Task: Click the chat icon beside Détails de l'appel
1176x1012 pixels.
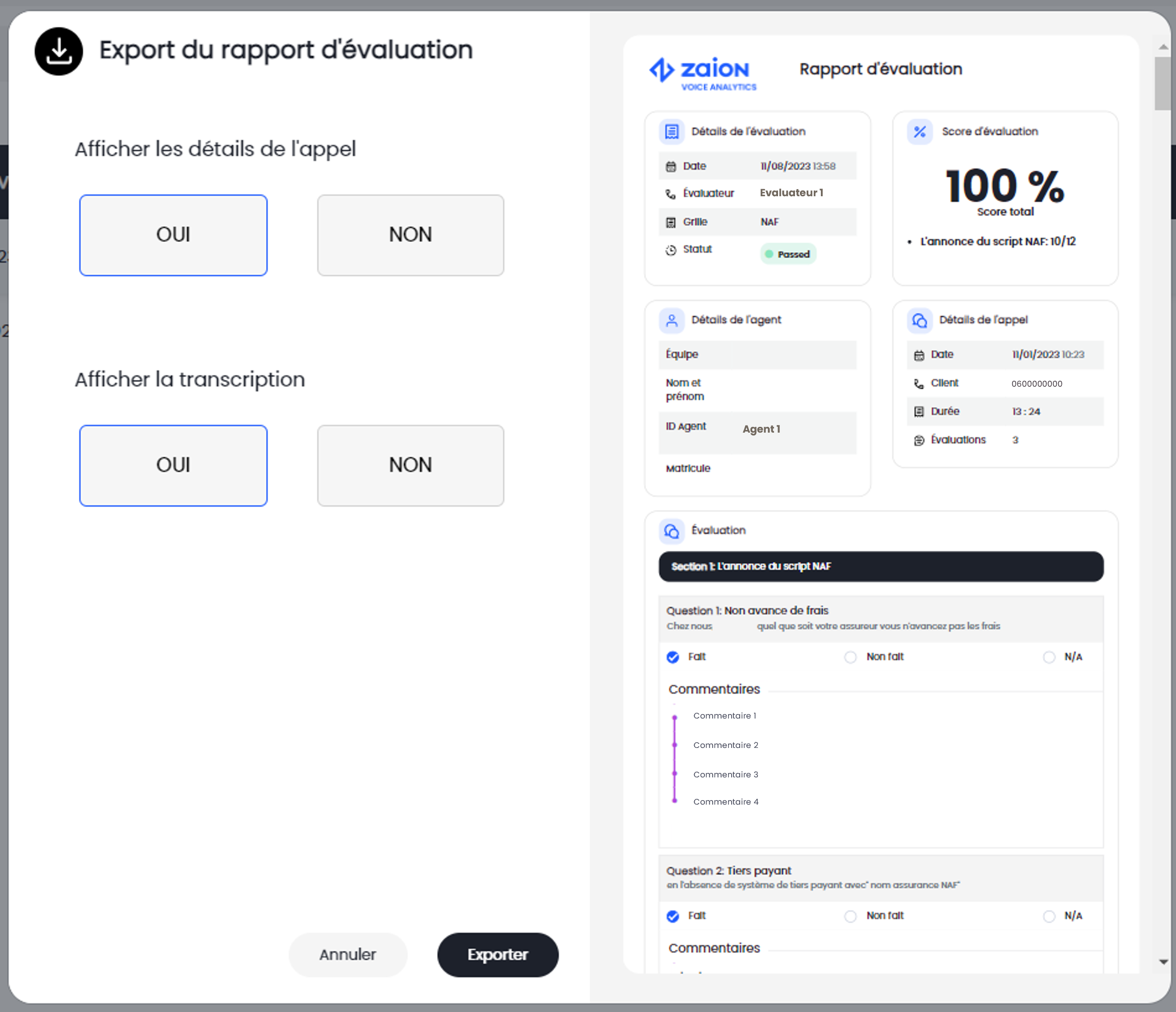Action: coord(919,321)
